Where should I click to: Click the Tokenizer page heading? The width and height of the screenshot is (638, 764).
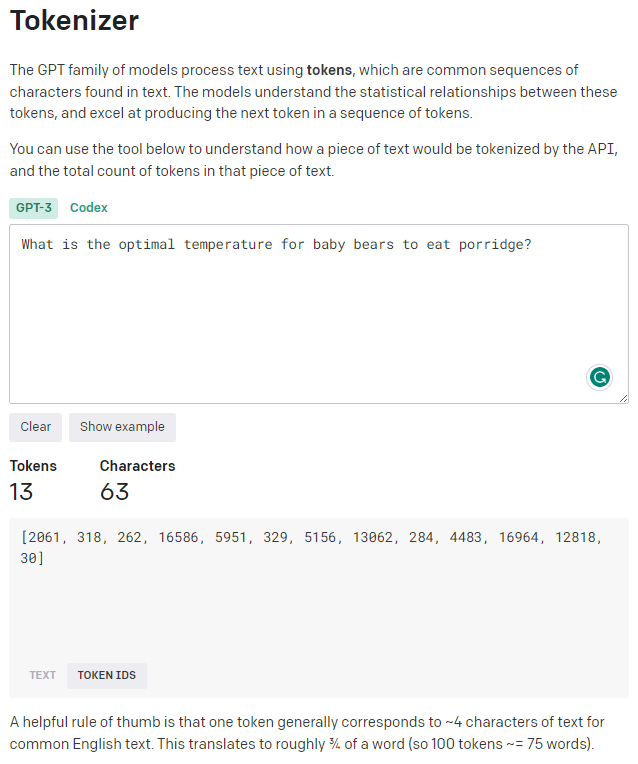75,19
